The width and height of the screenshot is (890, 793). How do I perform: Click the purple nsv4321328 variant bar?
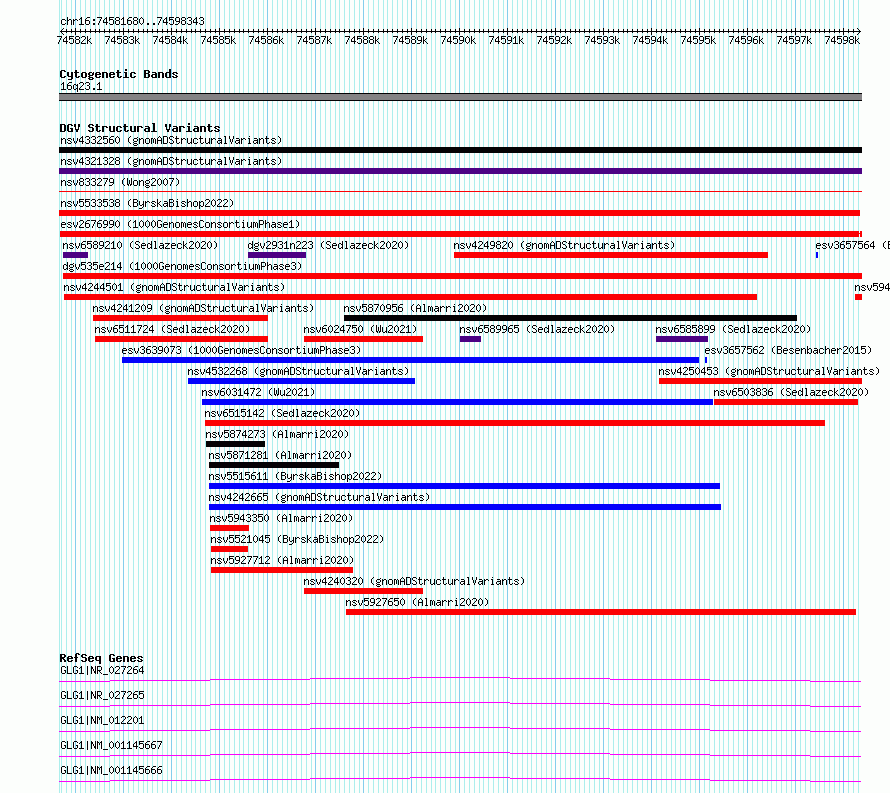(x=460, y=171)
